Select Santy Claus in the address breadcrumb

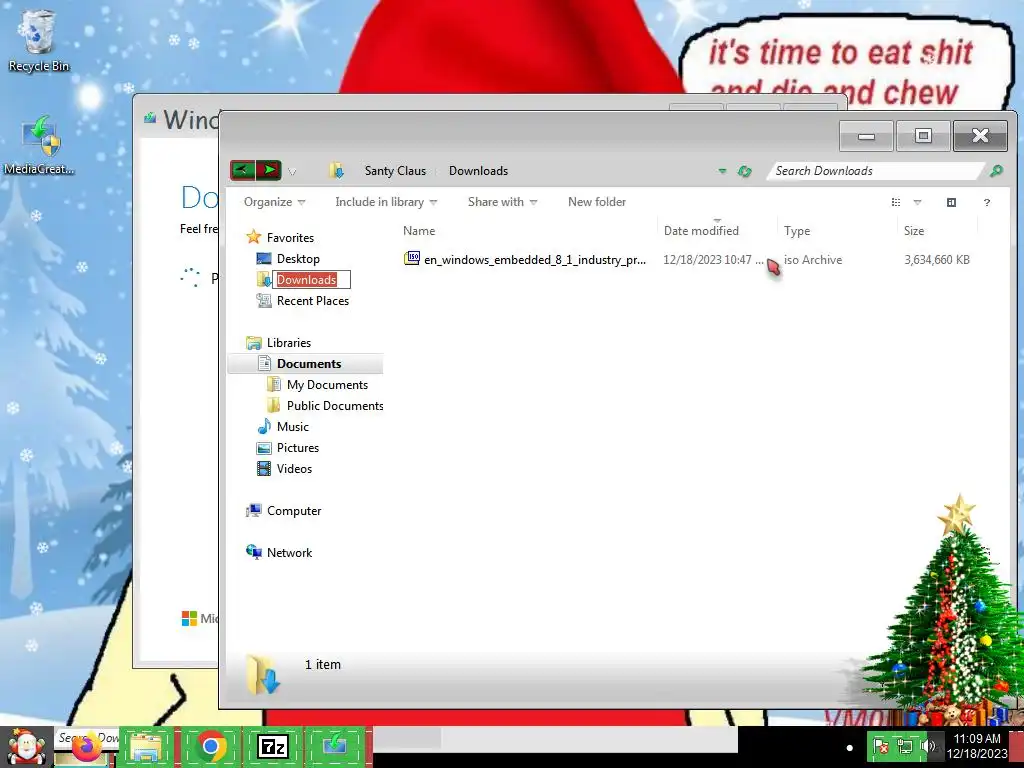click(x=395, y=170)
